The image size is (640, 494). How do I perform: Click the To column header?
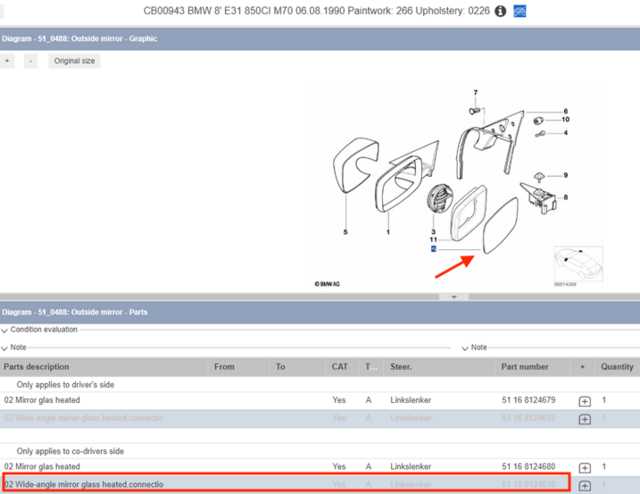tap(298, 367)
